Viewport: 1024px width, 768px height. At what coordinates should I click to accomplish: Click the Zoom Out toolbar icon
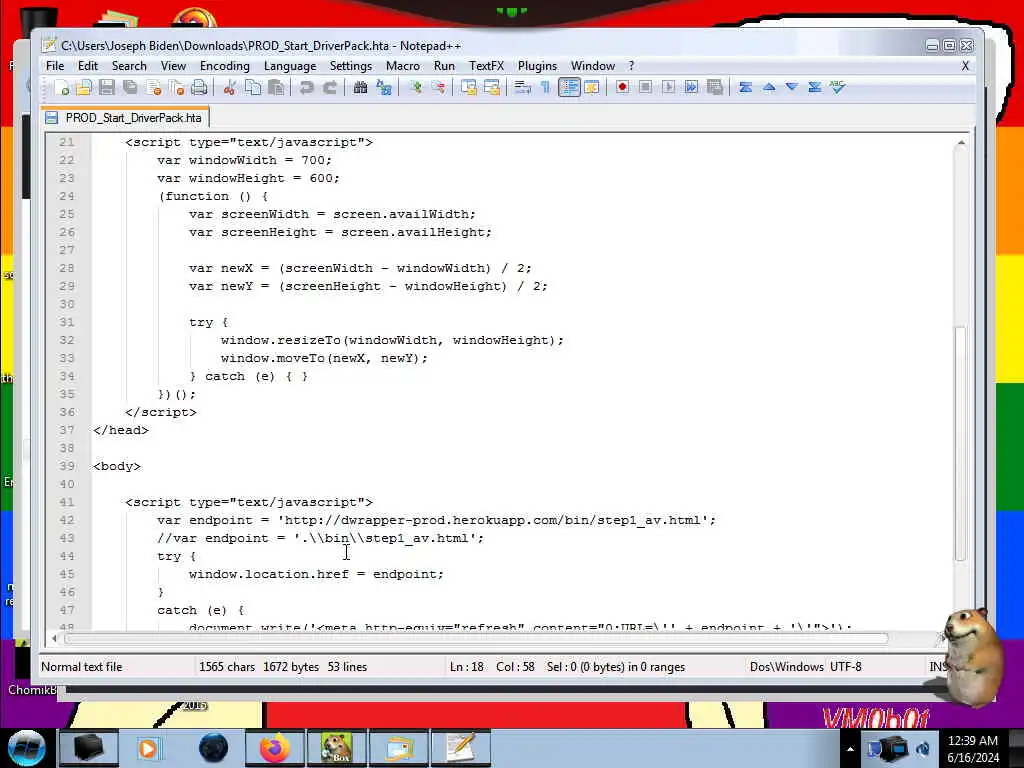438,88
